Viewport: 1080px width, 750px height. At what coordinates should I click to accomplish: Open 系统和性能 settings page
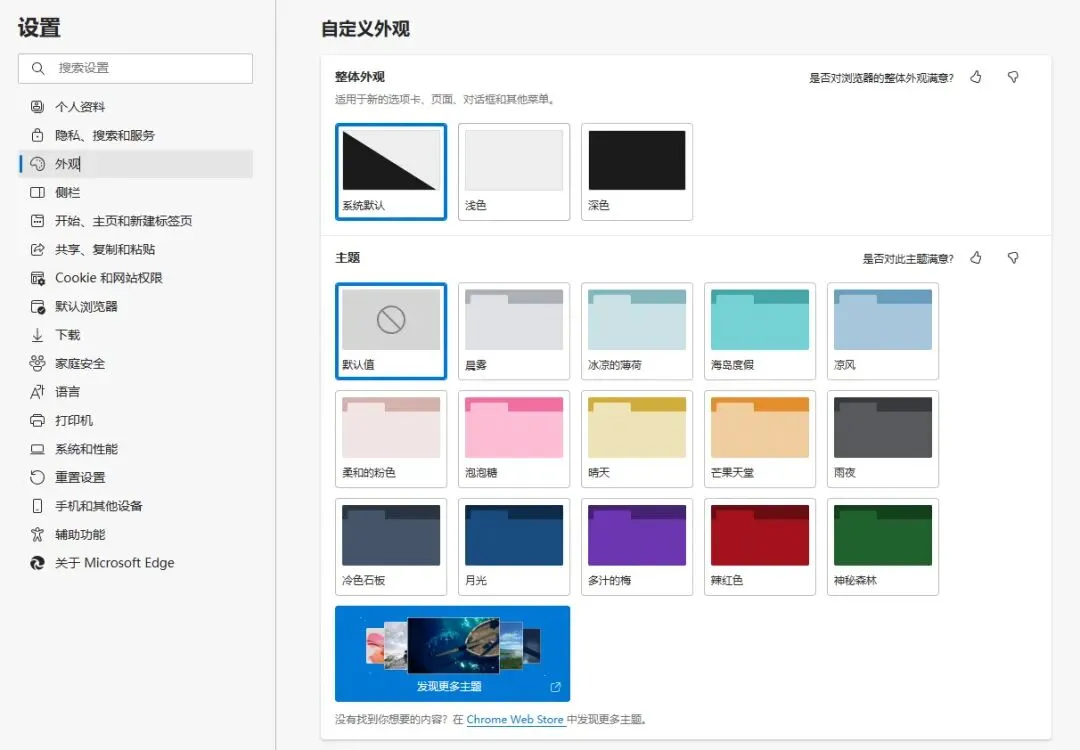click(x=136, y=449)
